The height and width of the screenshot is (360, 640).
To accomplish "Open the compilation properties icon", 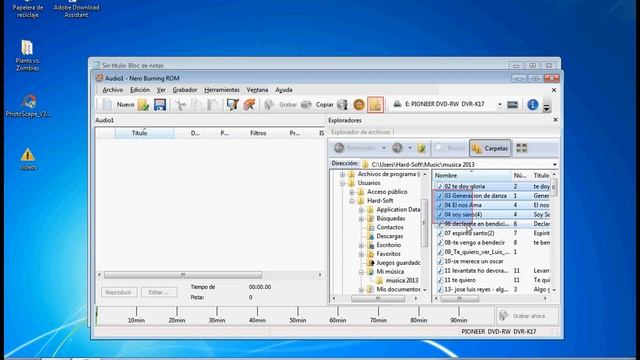I will click(233, 104).
